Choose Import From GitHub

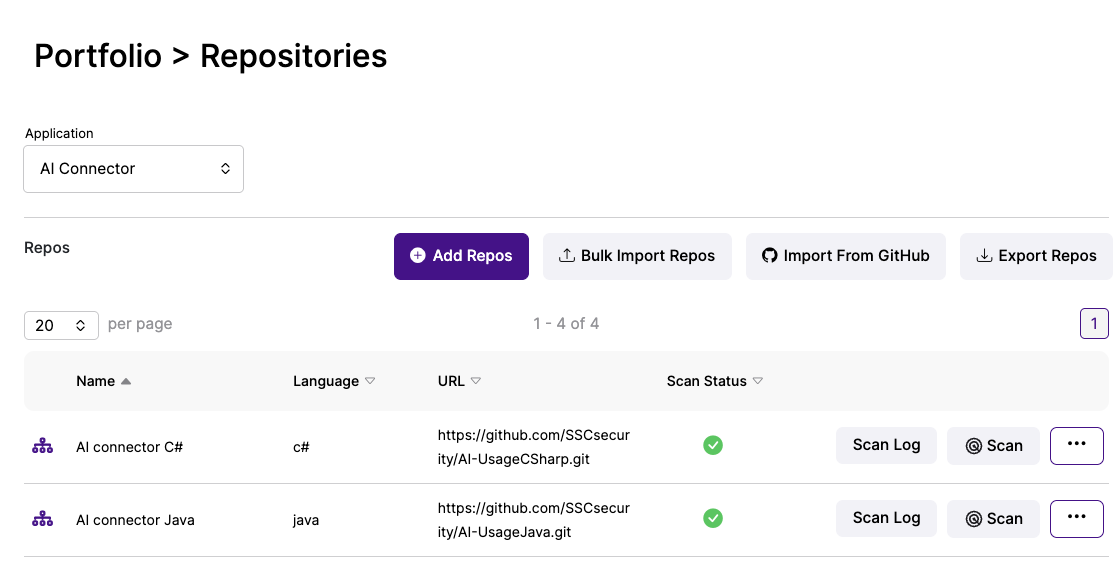click(846, 256)
